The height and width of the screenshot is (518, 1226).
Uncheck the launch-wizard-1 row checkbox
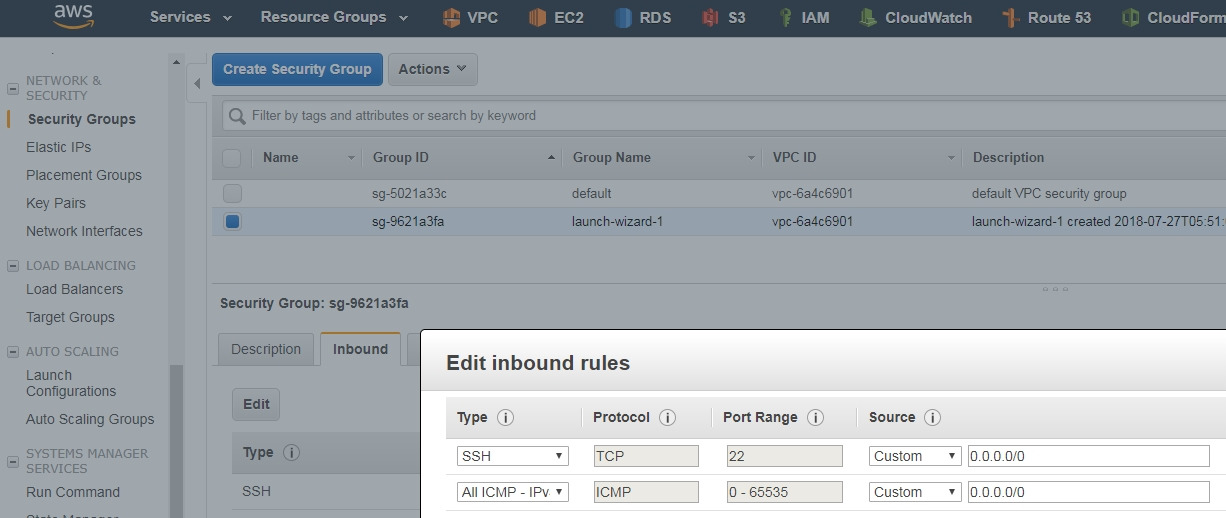pyautogui.click(x=232, y=222)
